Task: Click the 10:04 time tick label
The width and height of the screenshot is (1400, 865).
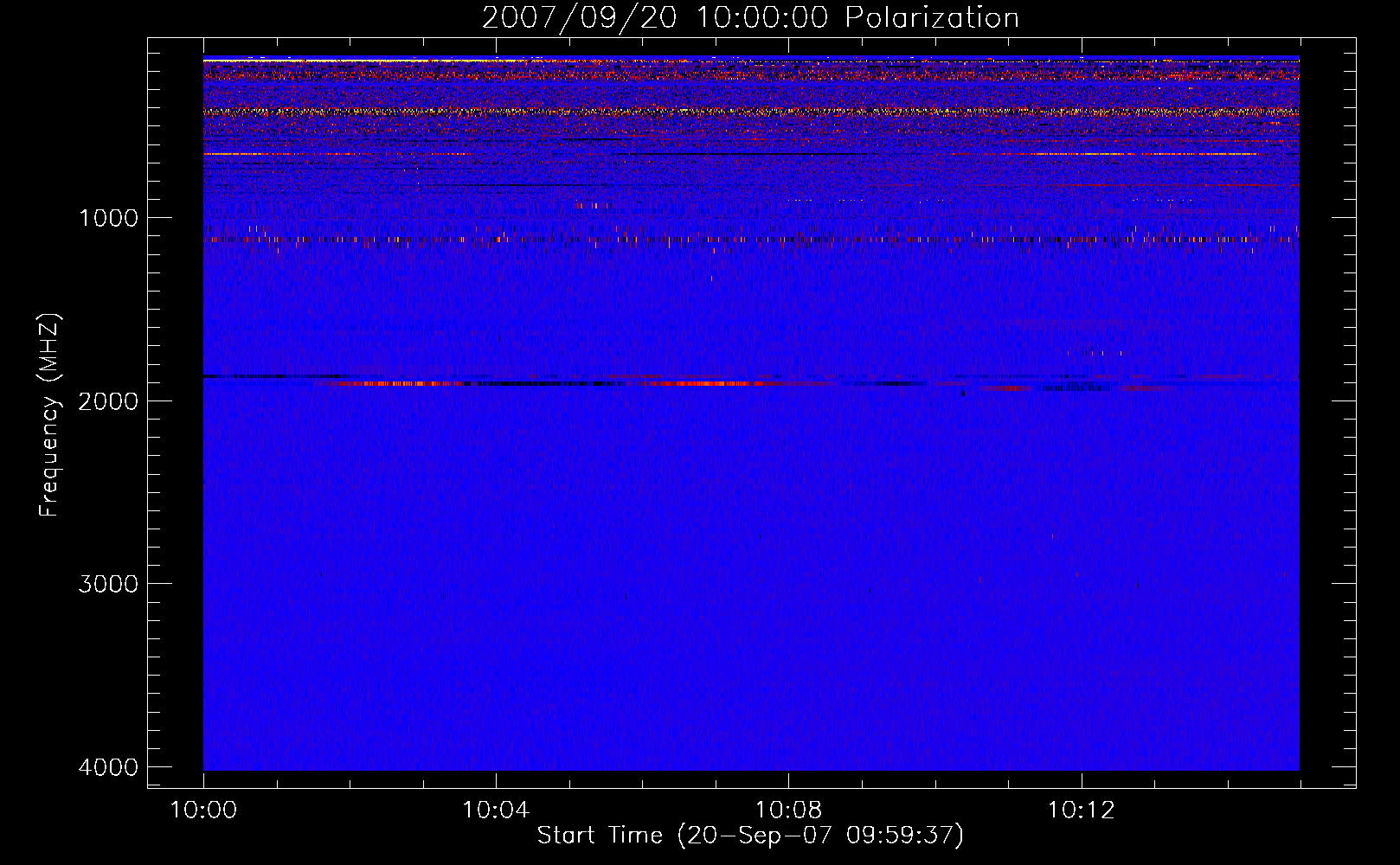Action: pos(496,811)
